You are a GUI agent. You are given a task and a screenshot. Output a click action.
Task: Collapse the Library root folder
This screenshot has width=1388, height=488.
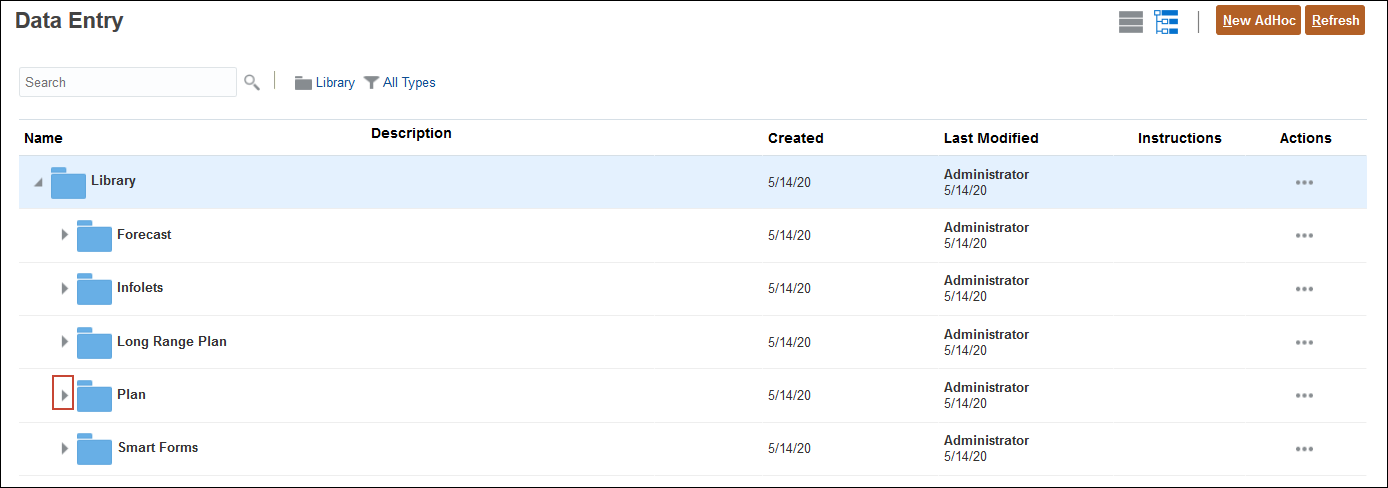(38, 182)
